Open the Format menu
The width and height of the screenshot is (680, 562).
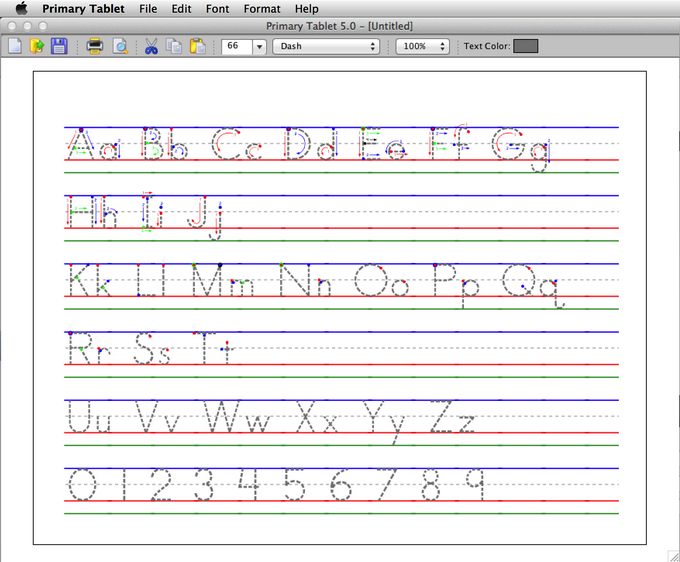pyautogui.click(x=261, y=8)
